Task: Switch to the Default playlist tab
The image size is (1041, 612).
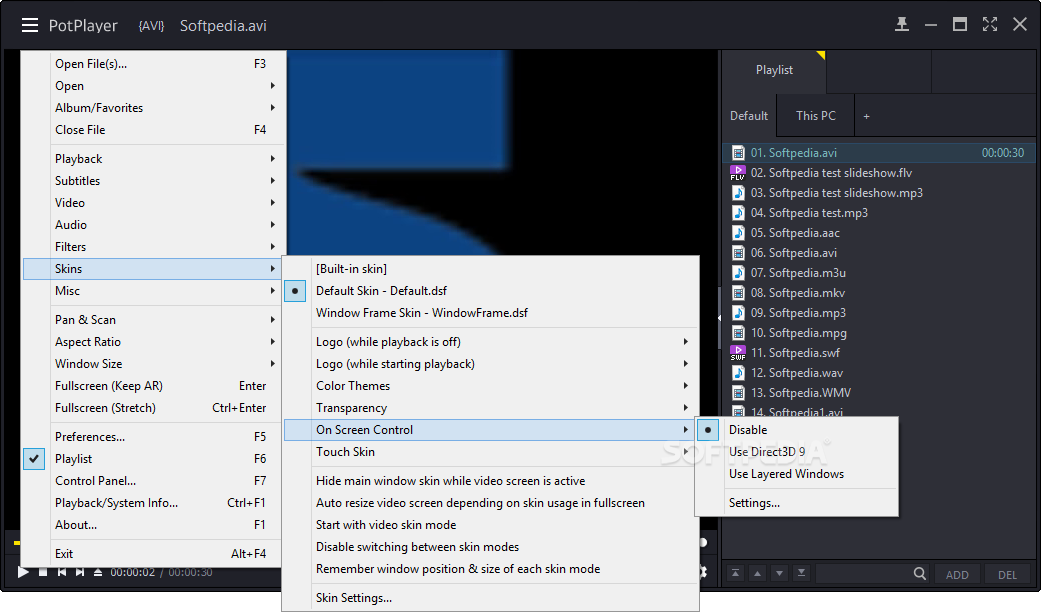Action: 749,115
